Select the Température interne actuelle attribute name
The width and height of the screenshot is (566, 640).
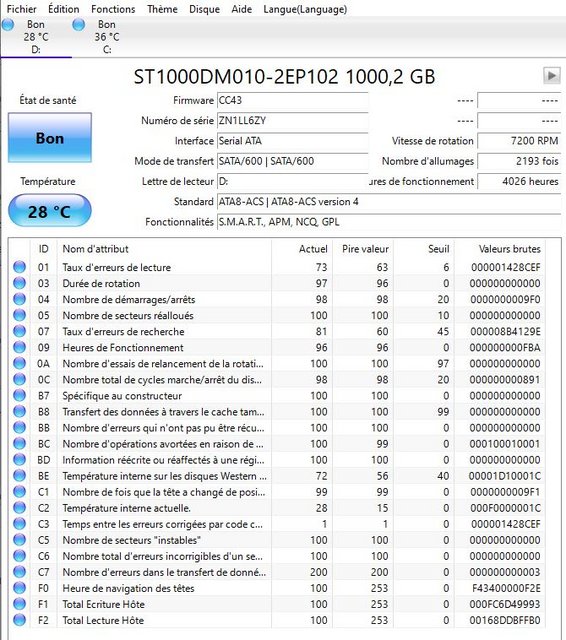[127, 508]
